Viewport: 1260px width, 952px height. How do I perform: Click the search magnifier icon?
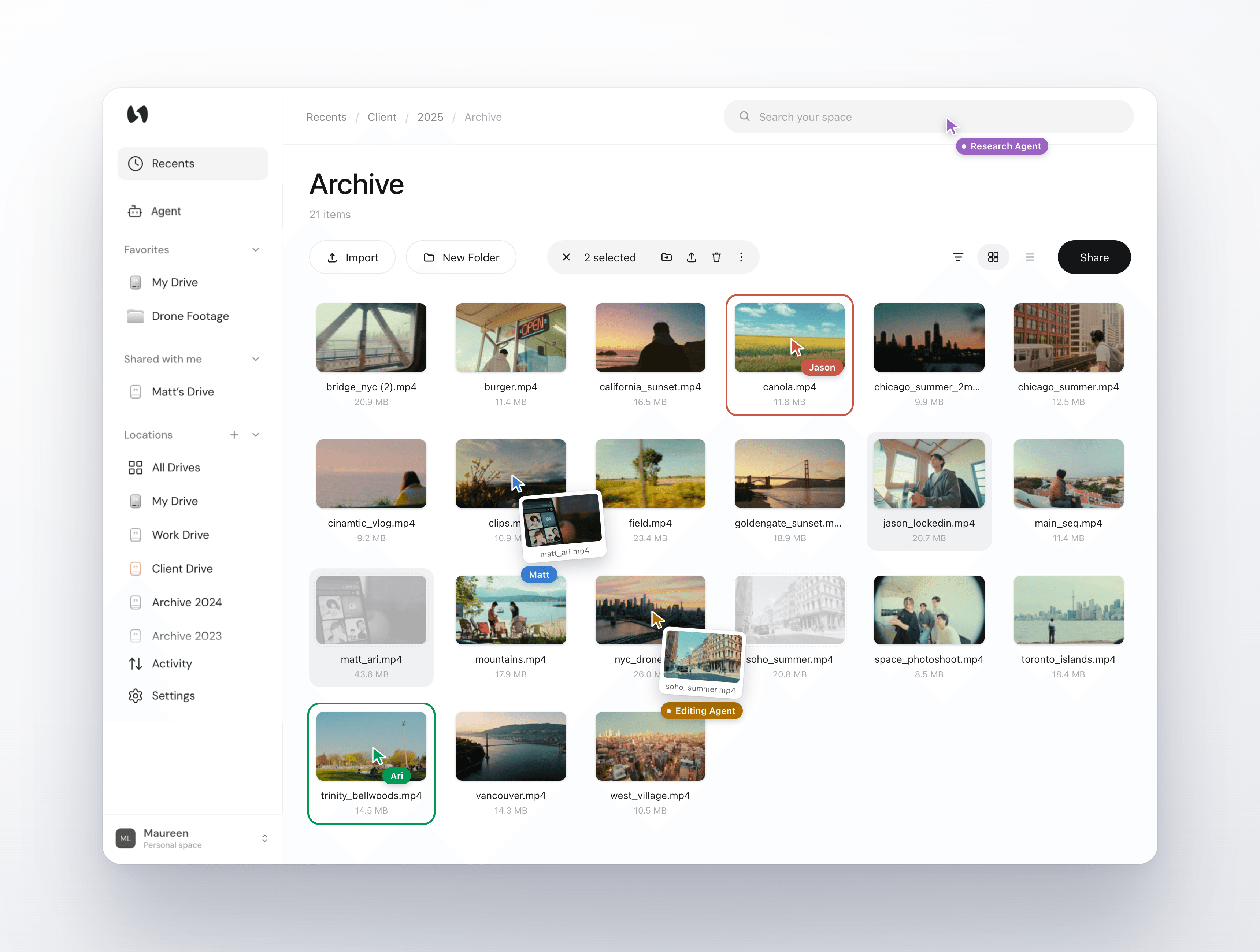click(745, 117)
